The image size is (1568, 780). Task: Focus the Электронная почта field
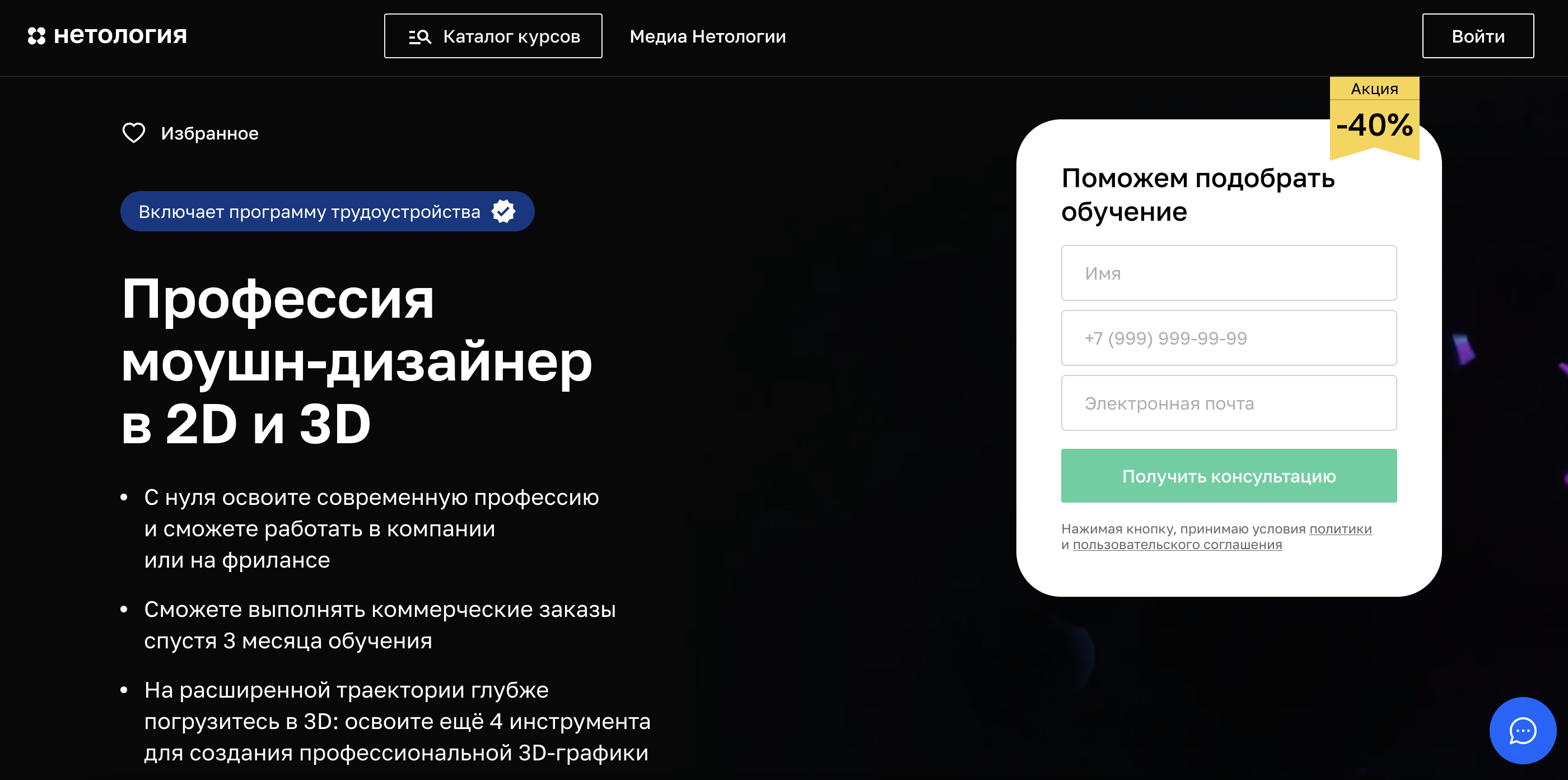coord(1228,403)
